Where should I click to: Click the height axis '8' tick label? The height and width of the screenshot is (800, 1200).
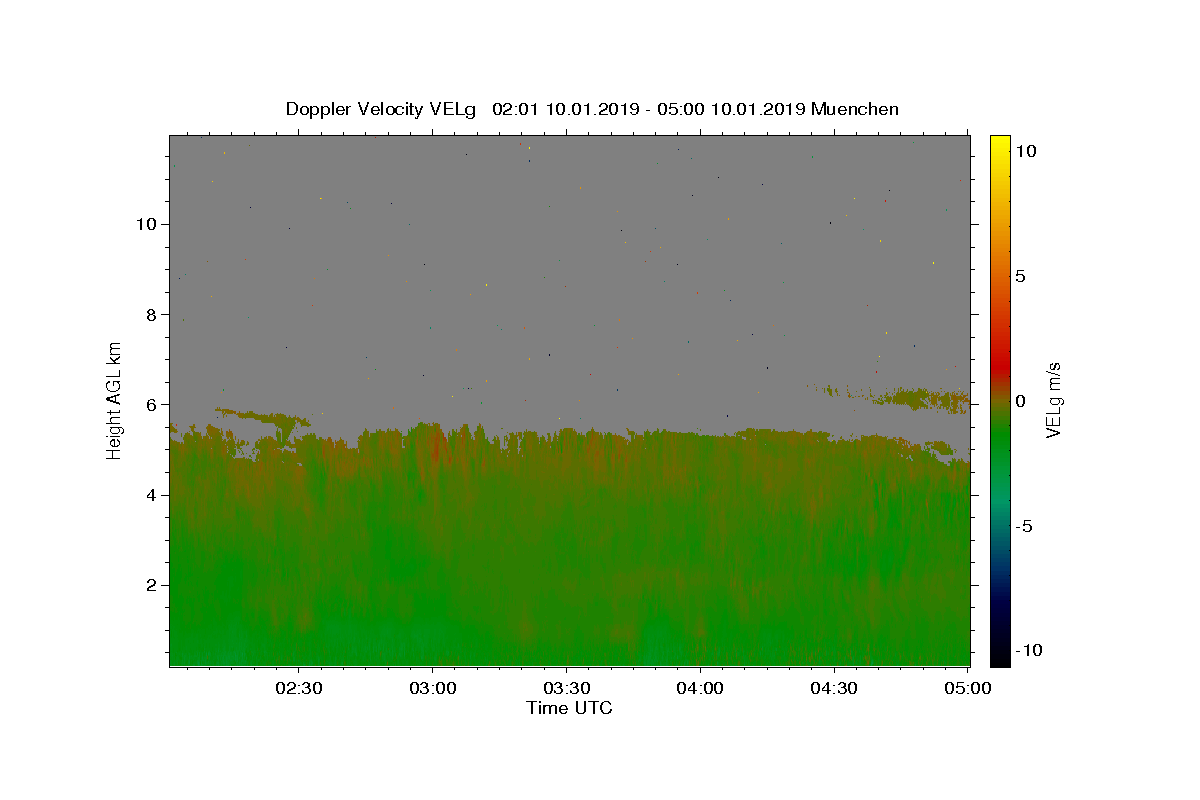[153, 314]
